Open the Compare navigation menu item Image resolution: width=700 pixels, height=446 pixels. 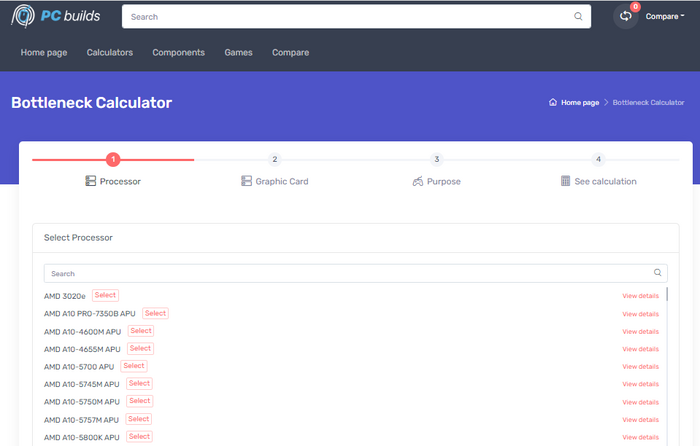click(291, 53)
